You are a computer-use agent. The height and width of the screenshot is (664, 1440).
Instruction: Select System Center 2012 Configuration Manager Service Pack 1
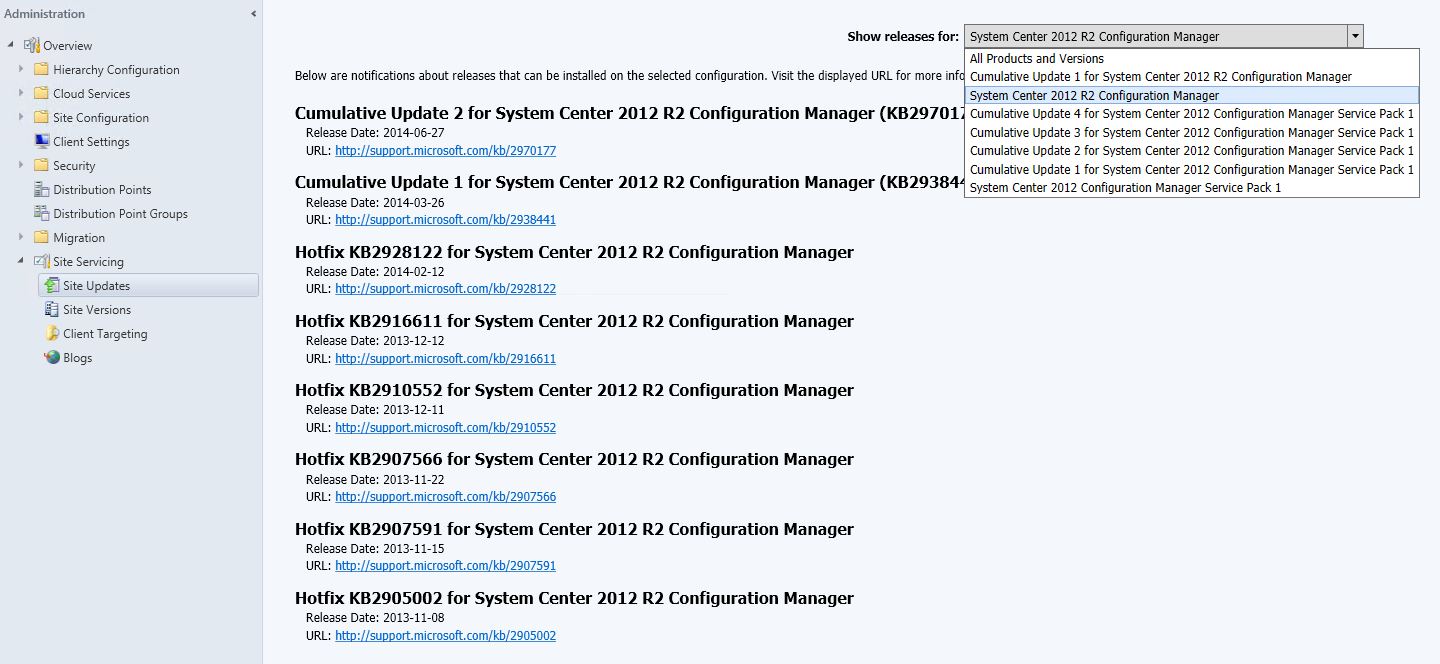[1192, 188]
